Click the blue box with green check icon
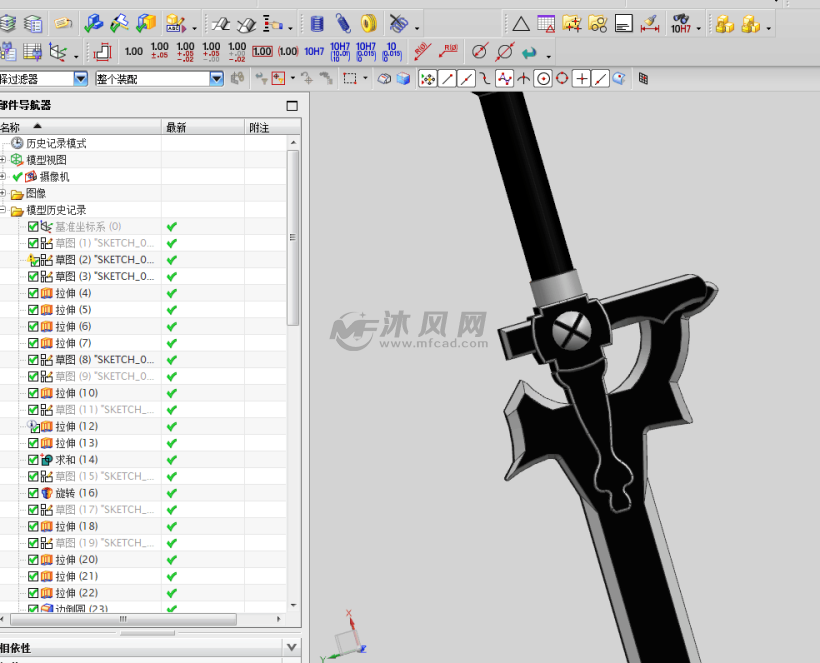This screenshot has height=663, width=820. (94, 24)
